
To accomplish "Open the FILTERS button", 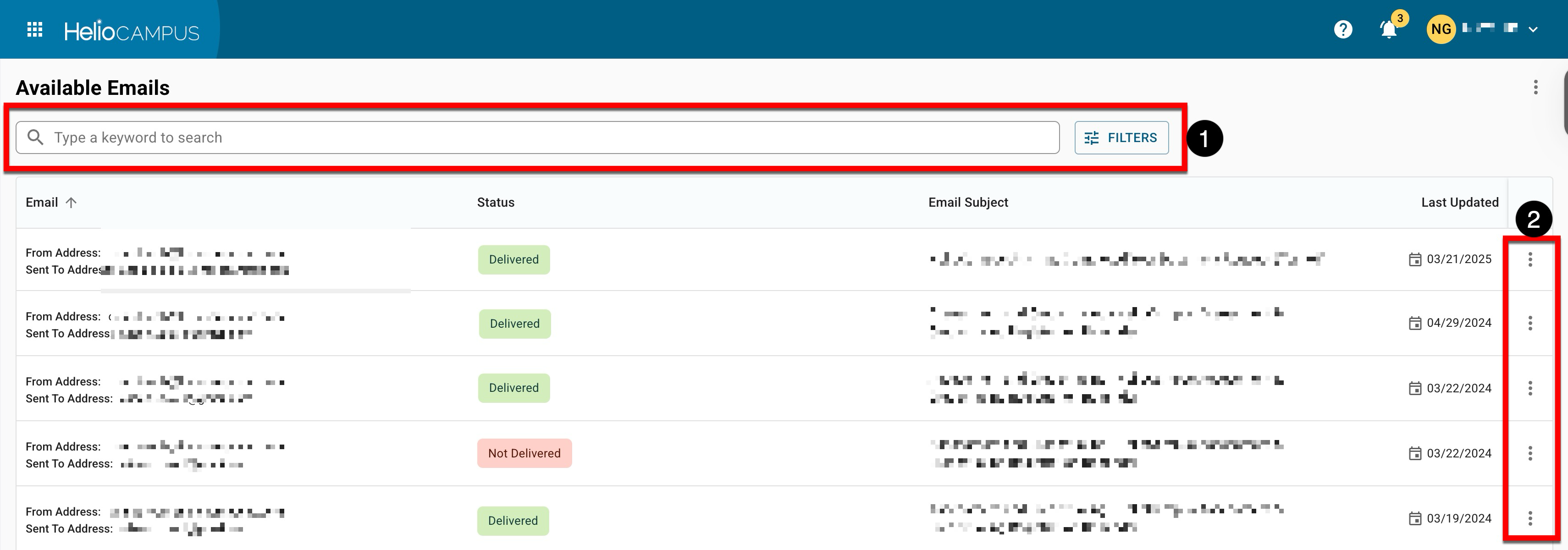I will [x=1121, y=137].
